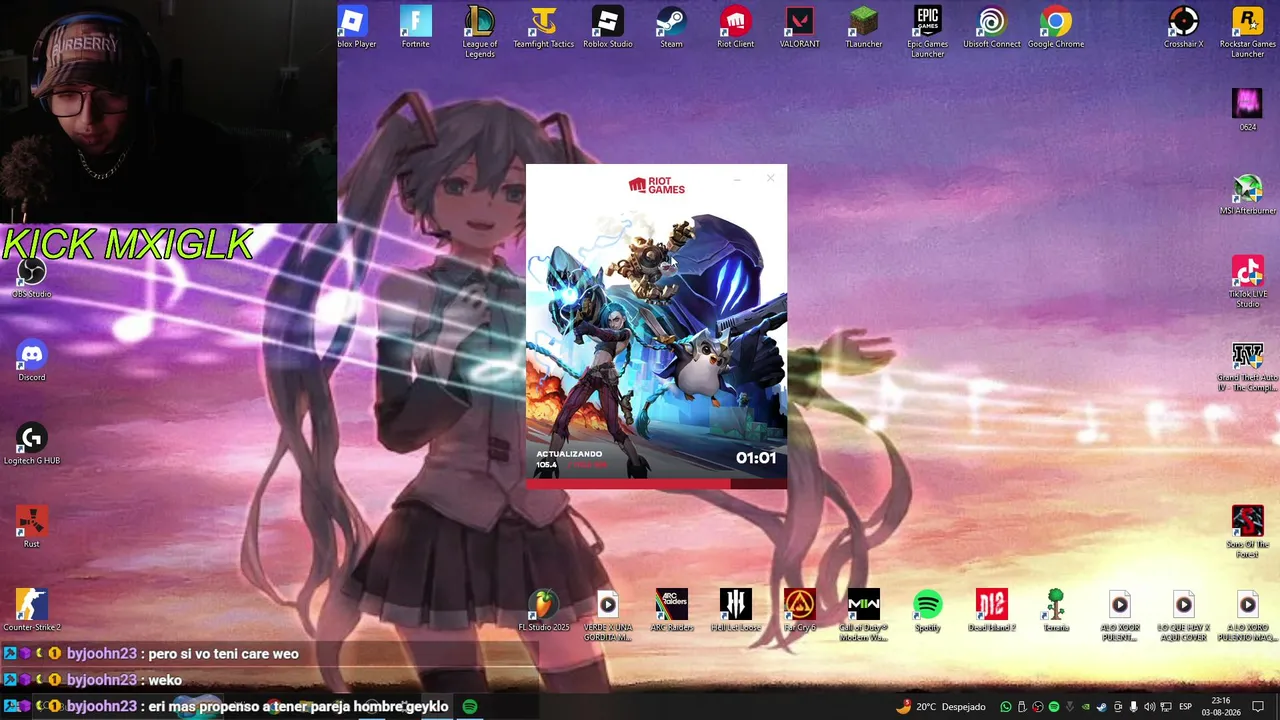
Task: Open Steam from the desktop
Action: [x=671, y=27]
